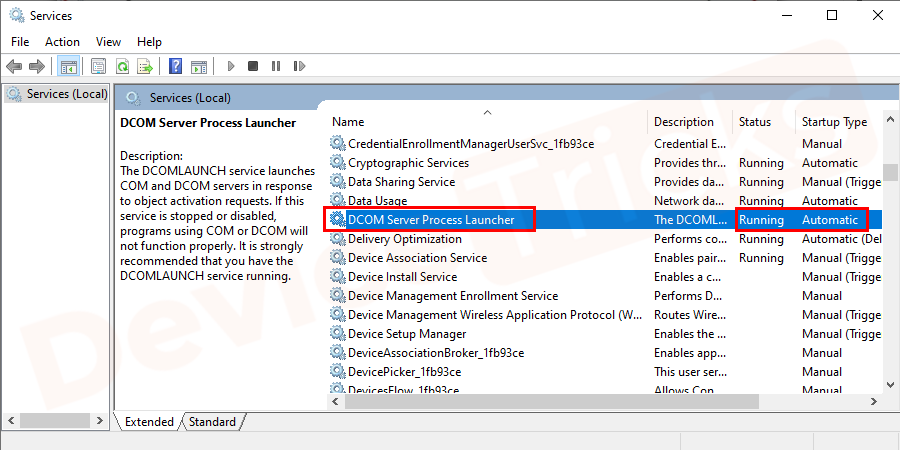Click the list's vertical scrollbar up arrow

tap(891, 119)
